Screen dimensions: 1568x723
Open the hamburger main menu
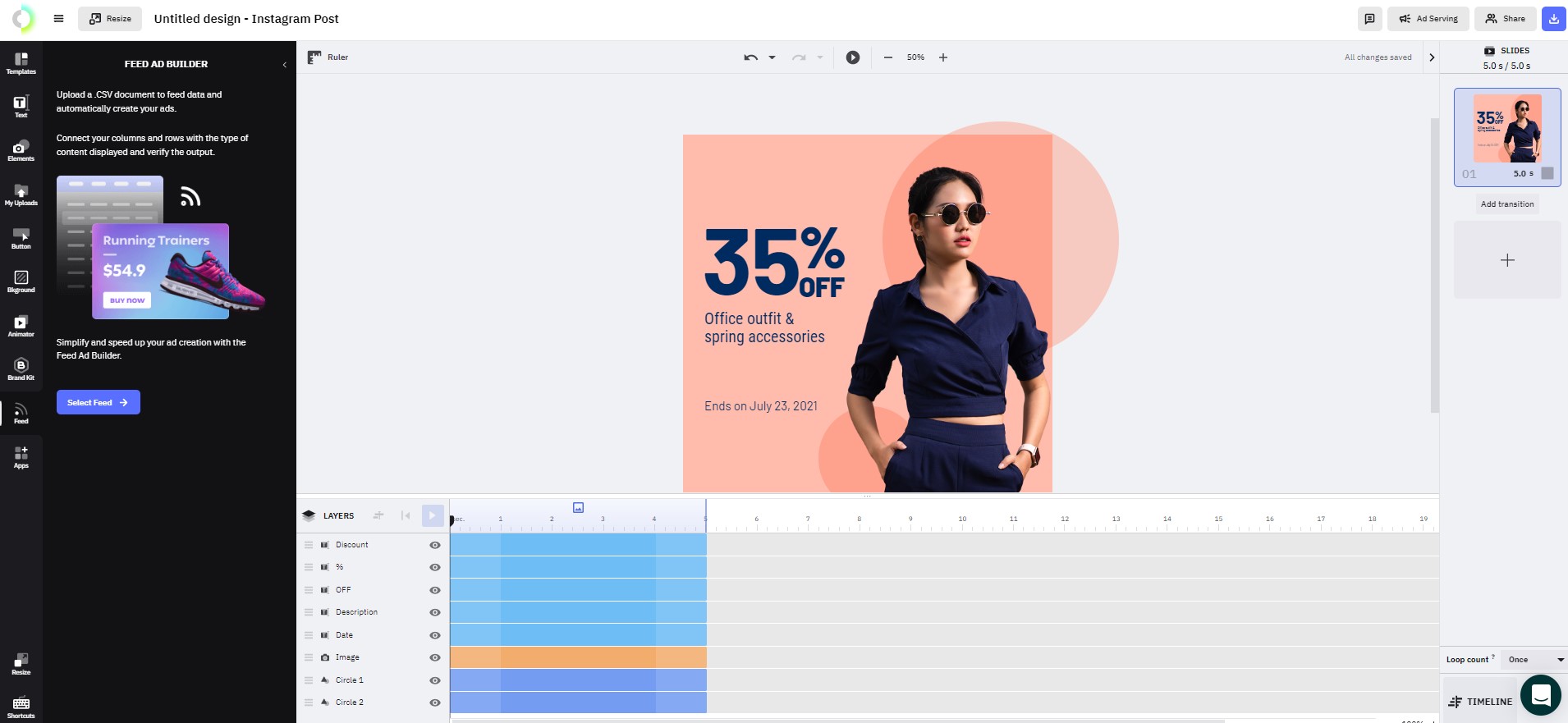(x=58, y=18)
